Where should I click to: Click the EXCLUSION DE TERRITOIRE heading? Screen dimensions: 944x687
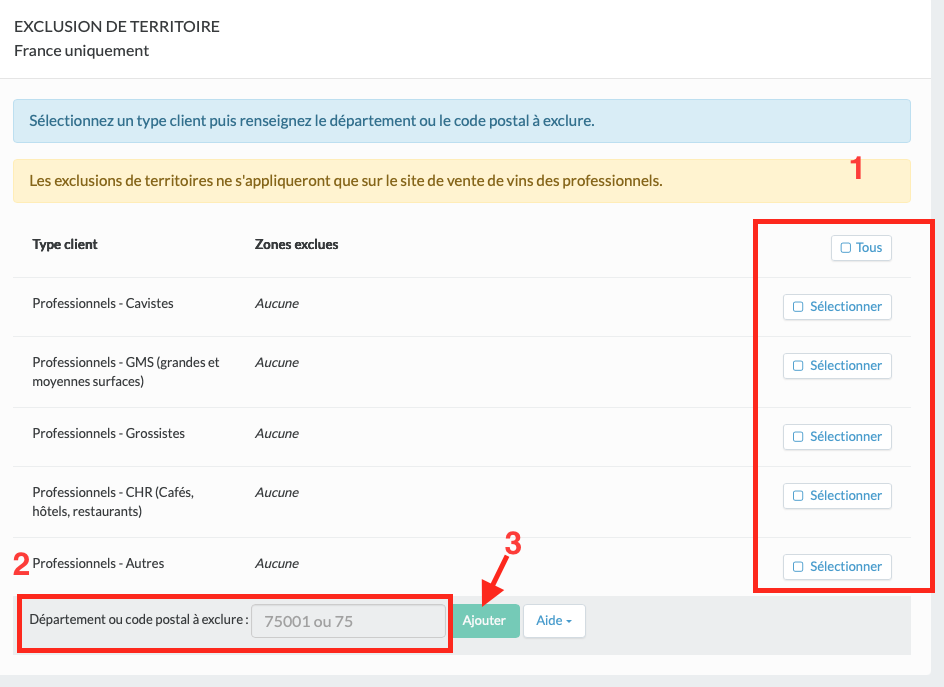coord(117,27)
